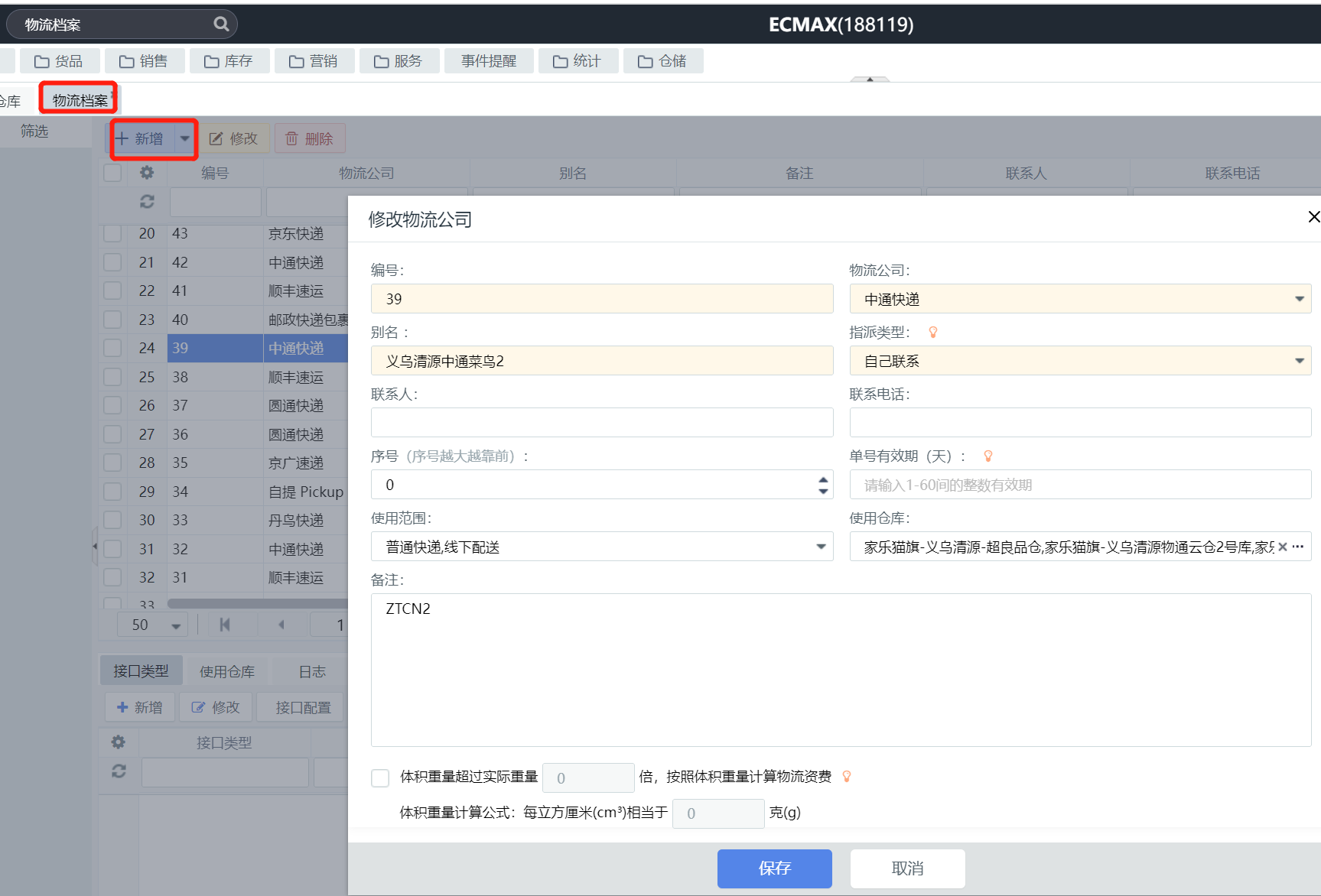Open the 服务 menu

pos(399,61)
